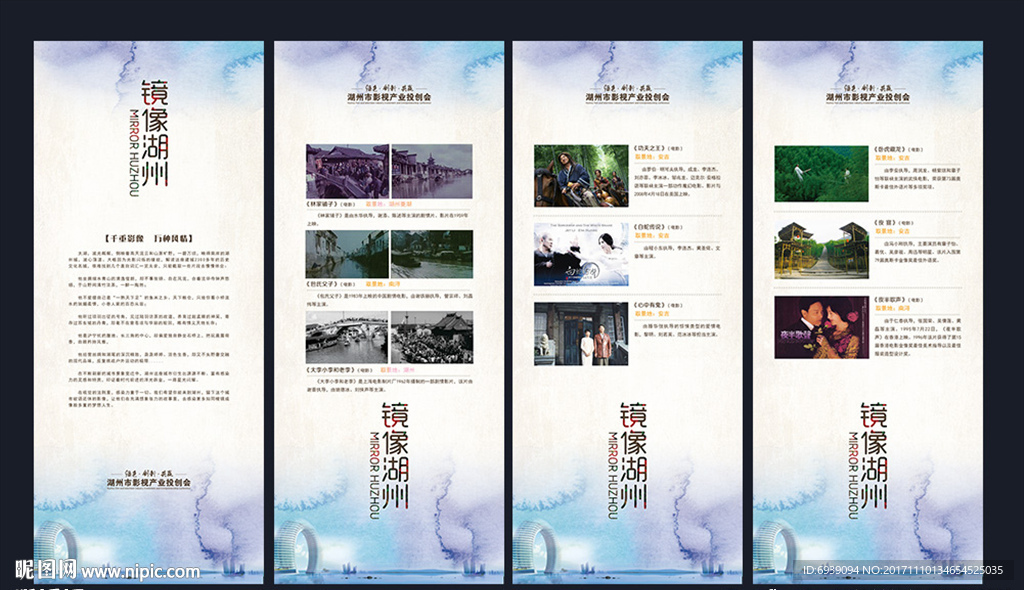Open the 功夫之王 bamboo forest film still
This screenshot has height=590, width=1024.
[581, 176]
